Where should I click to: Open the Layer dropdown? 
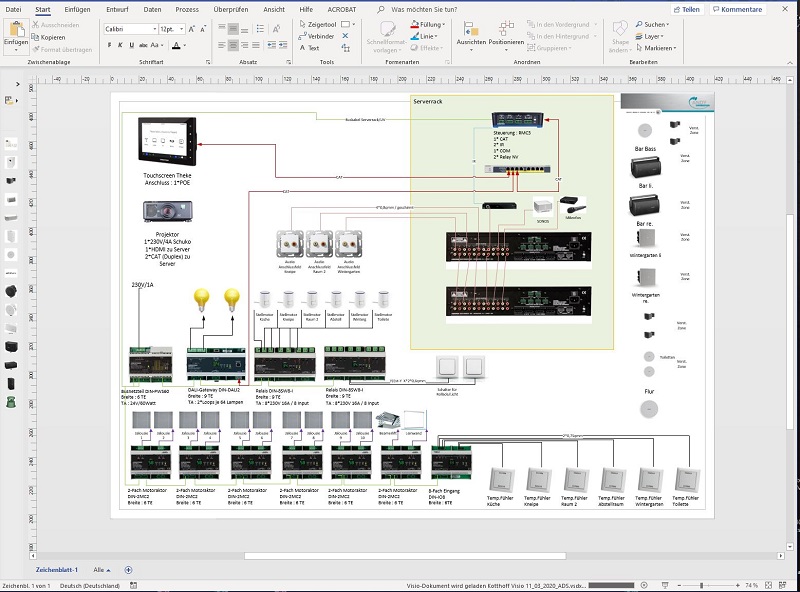(x=649, y=36)
